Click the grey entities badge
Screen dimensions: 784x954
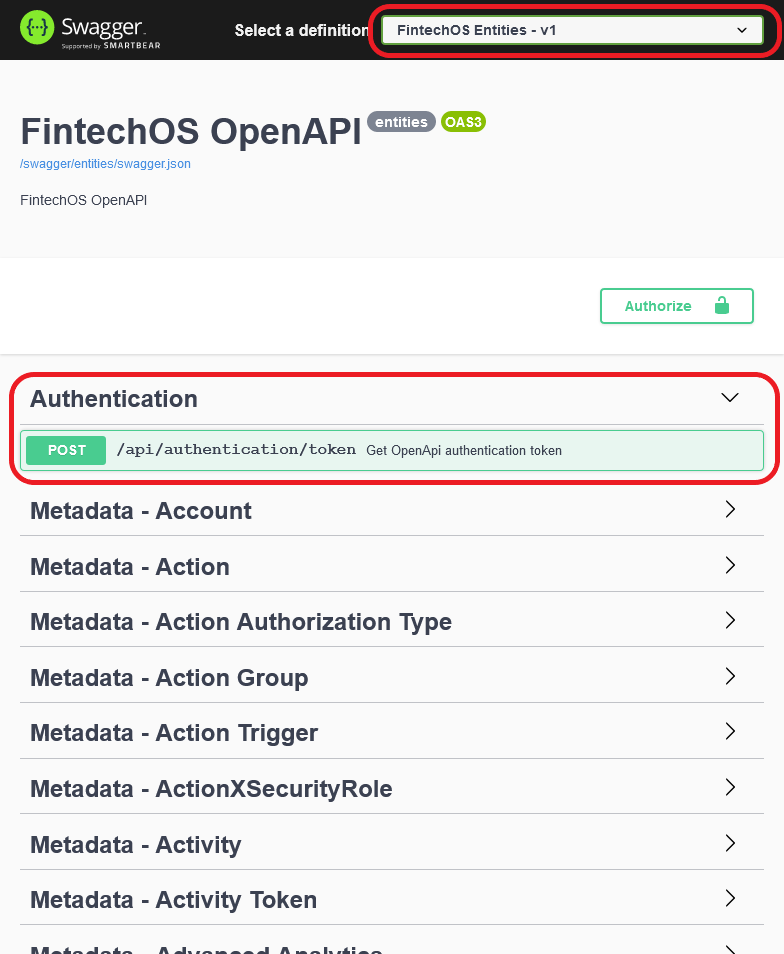[401, 122]
